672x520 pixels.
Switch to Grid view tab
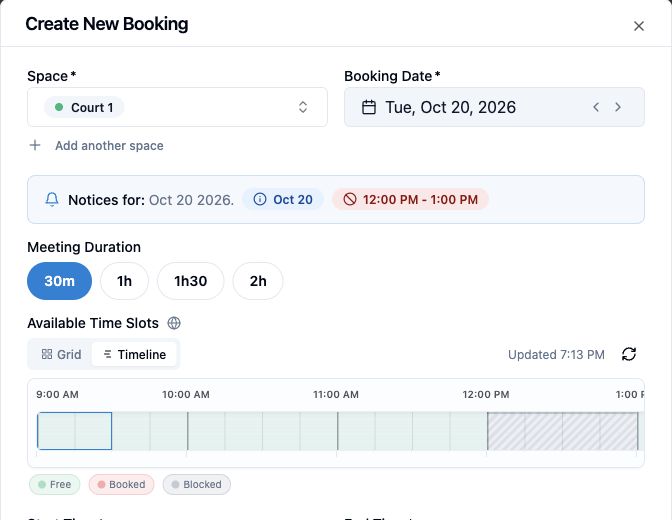pyautogui.click(x=61, y=354)
